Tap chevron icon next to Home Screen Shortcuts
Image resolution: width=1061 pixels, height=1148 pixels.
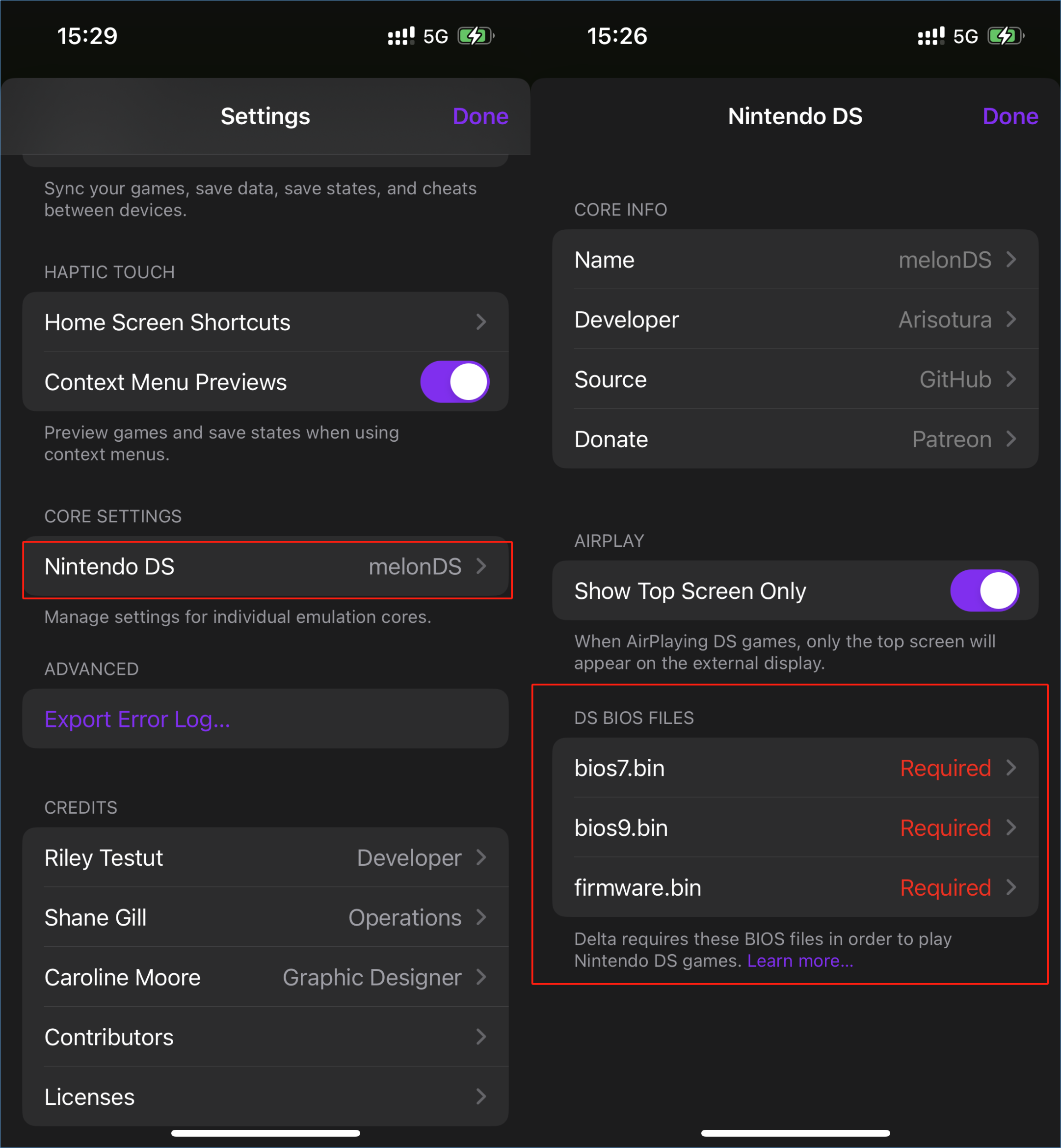[481, 322]
